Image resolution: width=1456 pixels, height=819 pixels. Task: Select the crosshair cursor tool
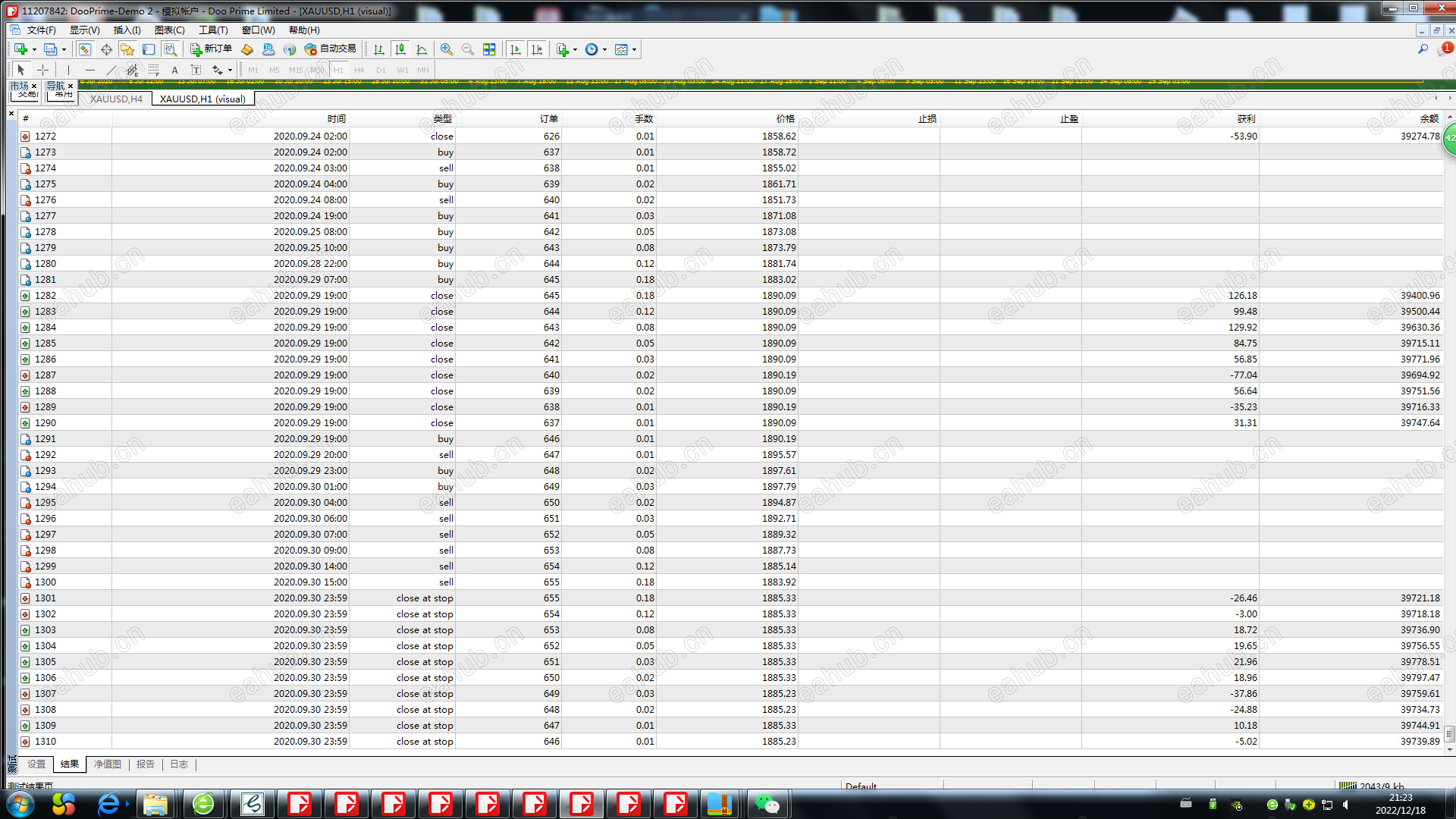(x=42, y=70)
